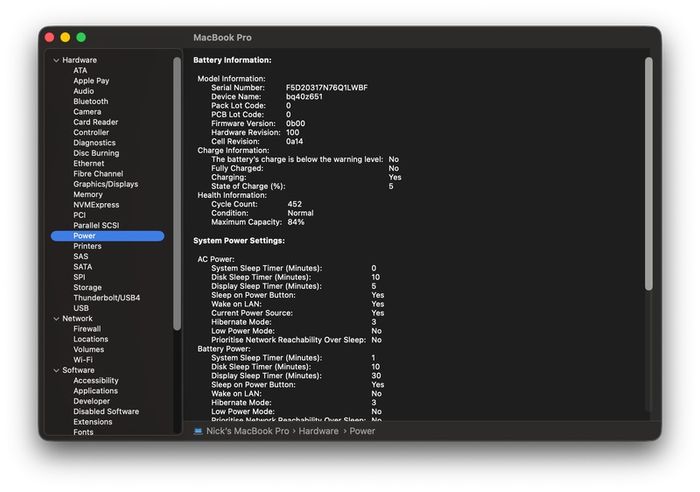Viewport: 700px width, 492px height.
Task: Select Volumes in the sidebar
Action: (x=89, y=350)
